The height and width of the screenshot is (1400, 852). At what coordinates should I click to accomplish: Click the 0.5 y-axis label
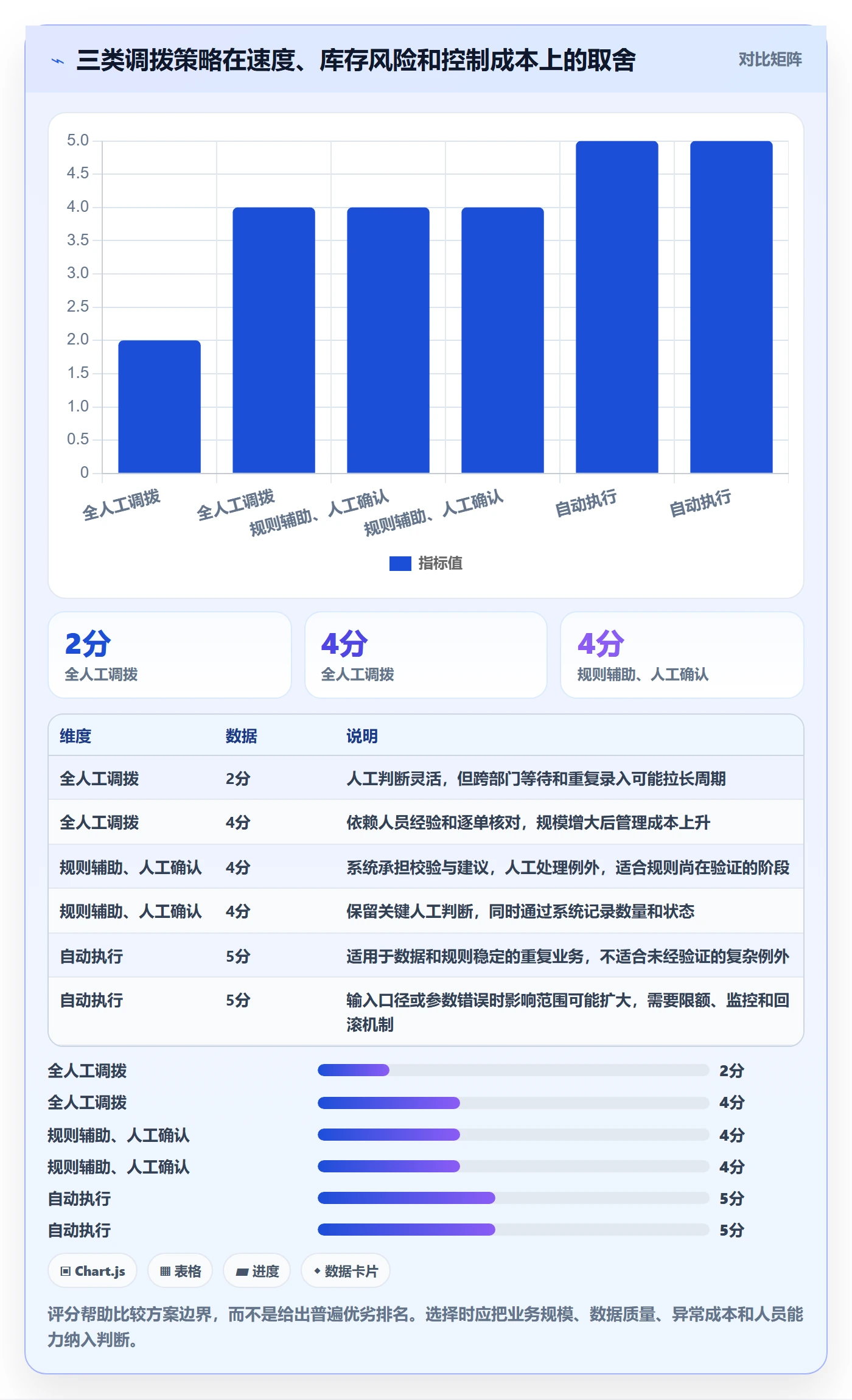[78, 439]
